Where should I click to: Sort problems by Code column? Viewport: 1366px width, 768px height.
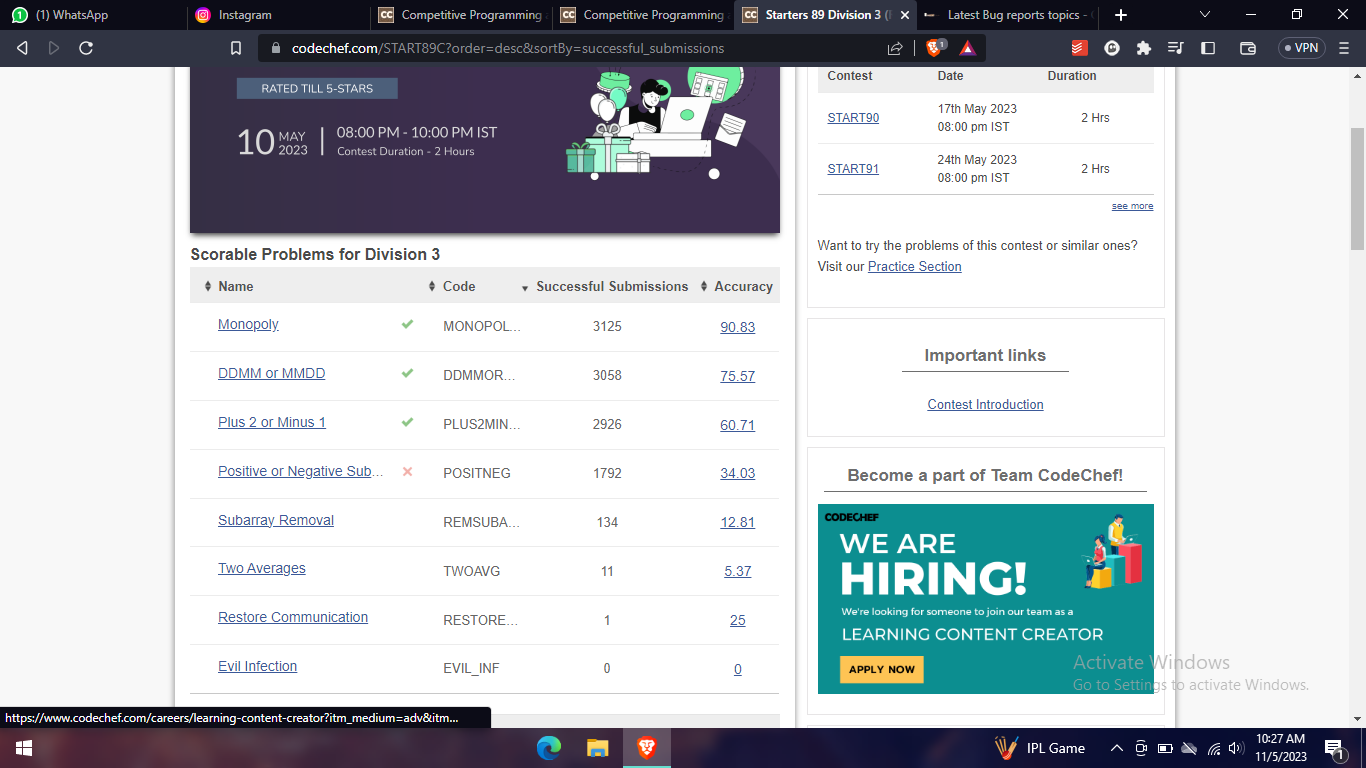pyautogui.click(x=452, y=286)
